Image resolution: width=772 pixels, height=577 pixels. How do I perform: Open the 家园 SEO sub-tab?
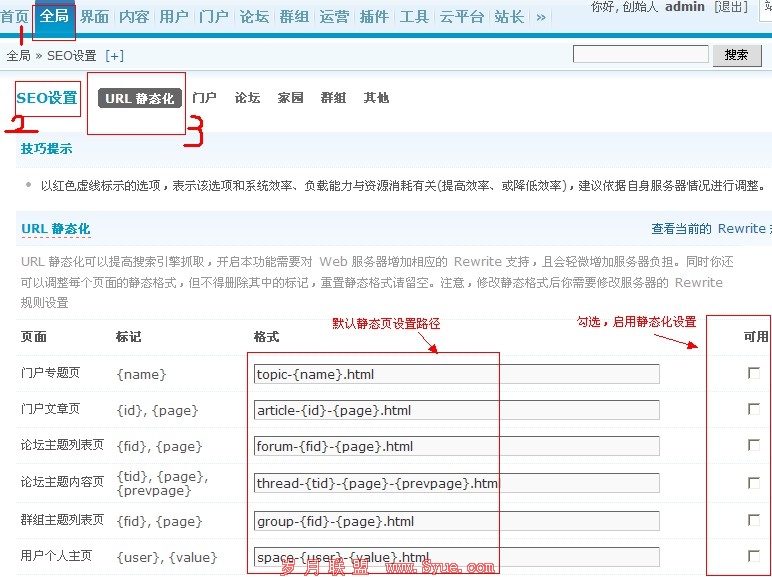point(290,98)
